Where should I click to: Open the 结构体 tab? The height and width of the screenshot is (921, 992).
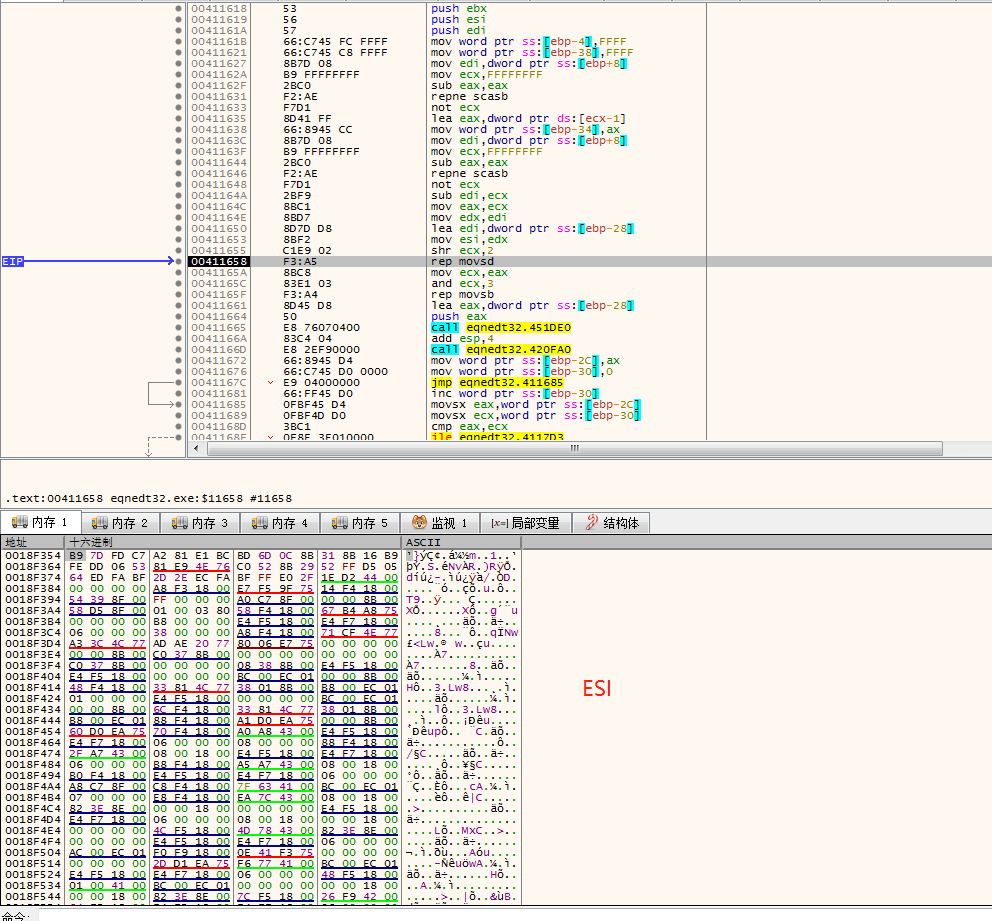[x=612, y=523]
